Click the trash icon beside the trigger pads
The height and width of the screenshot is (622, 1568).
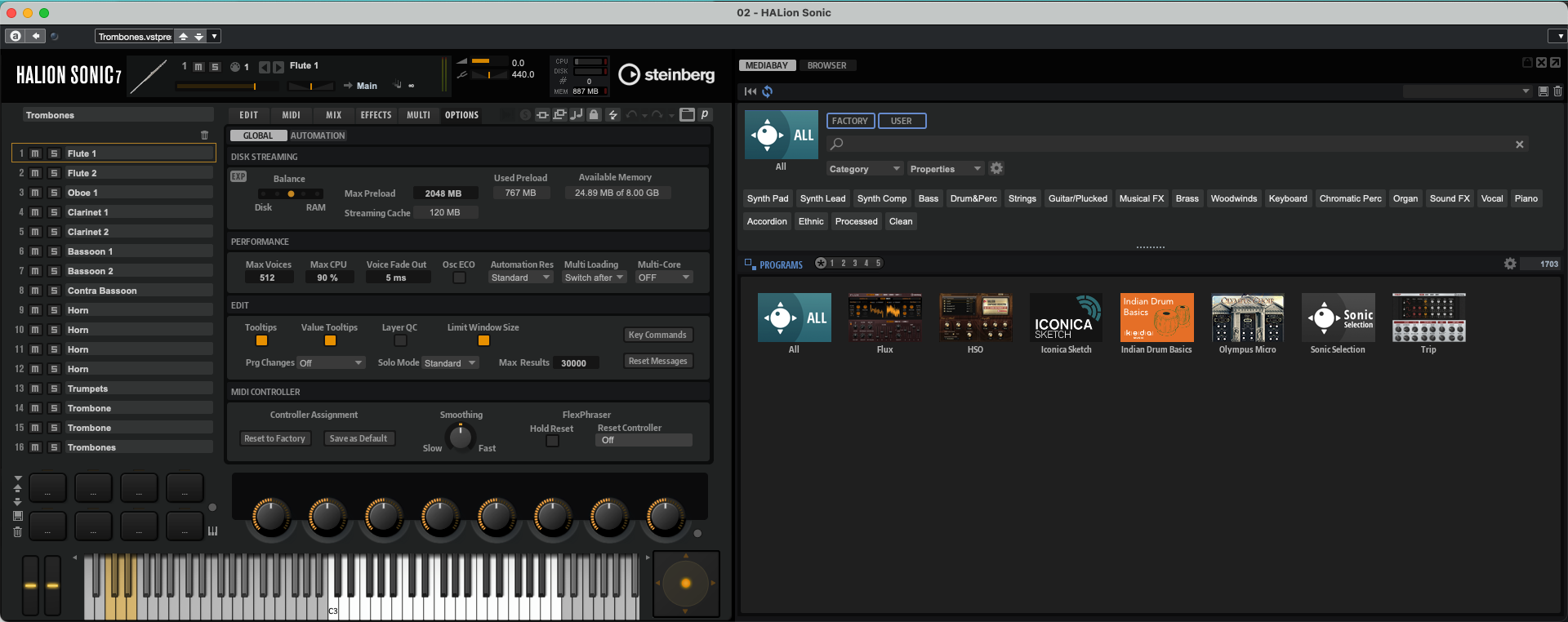point(18,532)
